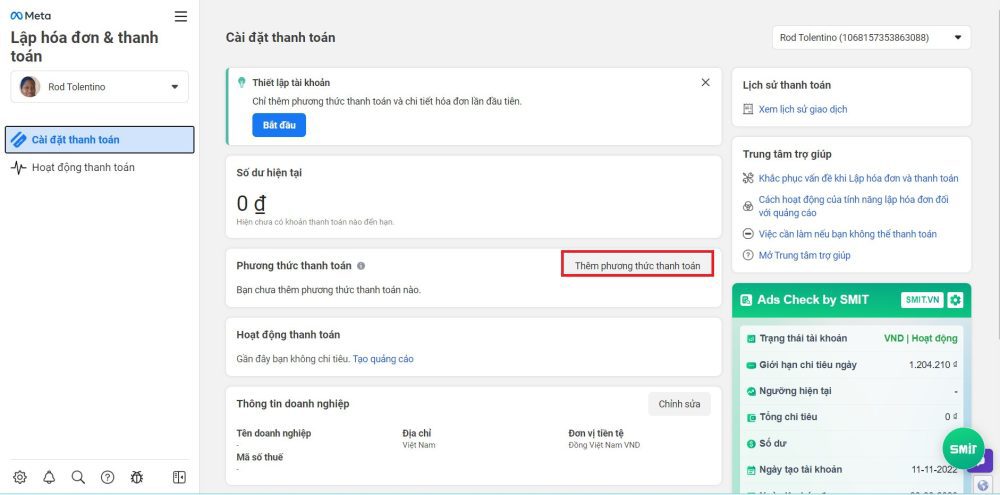Viewport: 1000px width, 495px height.
Task: Click the Số dư row in Ads Check
Action: pos(852,443)
